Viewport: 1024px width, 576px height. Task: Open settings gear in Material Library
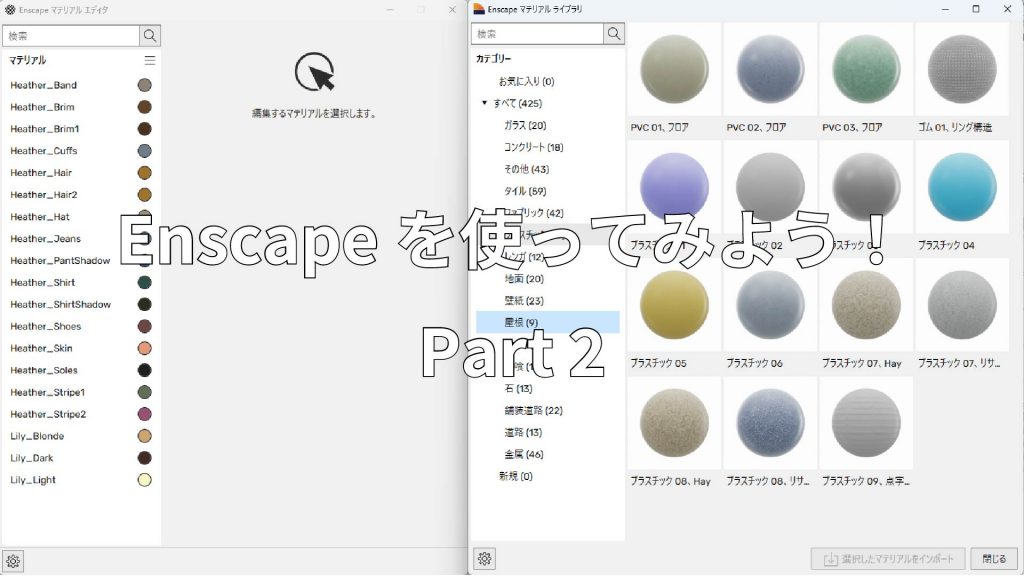pos(484,559)
